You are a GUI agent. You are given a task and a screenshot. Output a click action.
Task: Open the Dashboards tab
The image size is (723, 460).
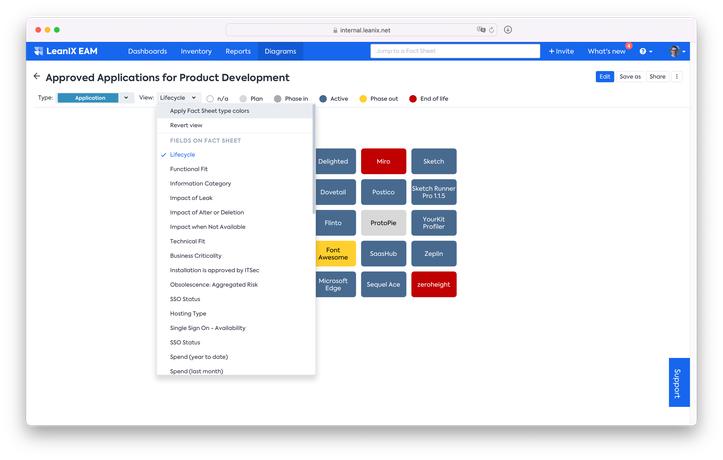pos(148,51)
